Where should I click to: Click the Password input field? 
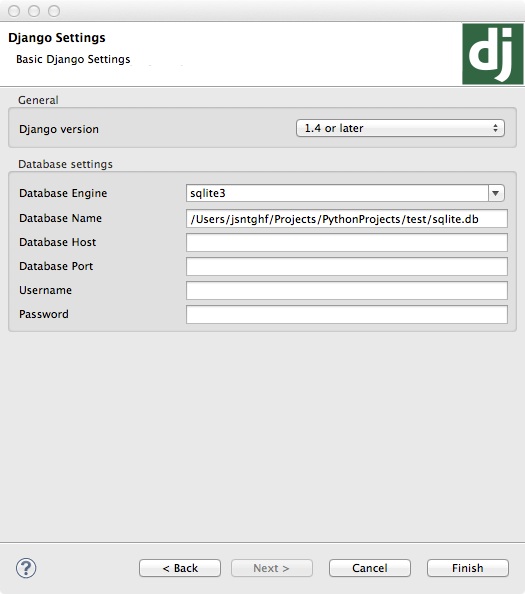(x=347, y=314)
